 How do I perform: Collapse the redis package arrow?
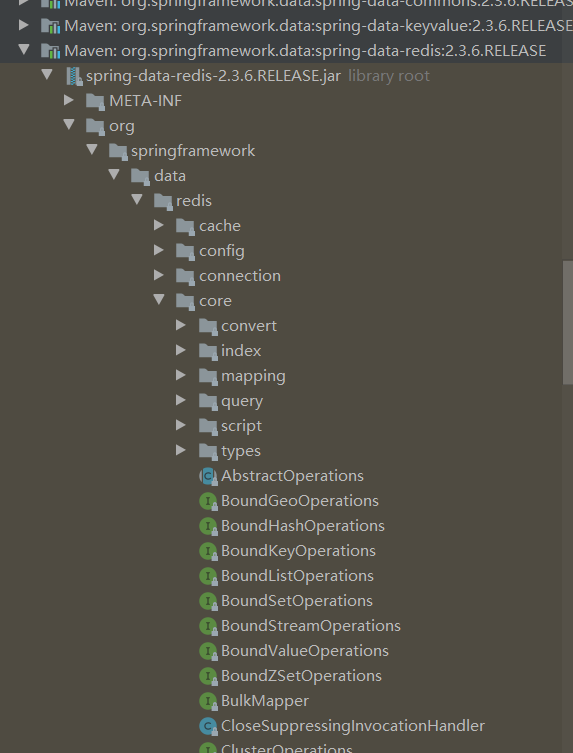coord(137,200)
